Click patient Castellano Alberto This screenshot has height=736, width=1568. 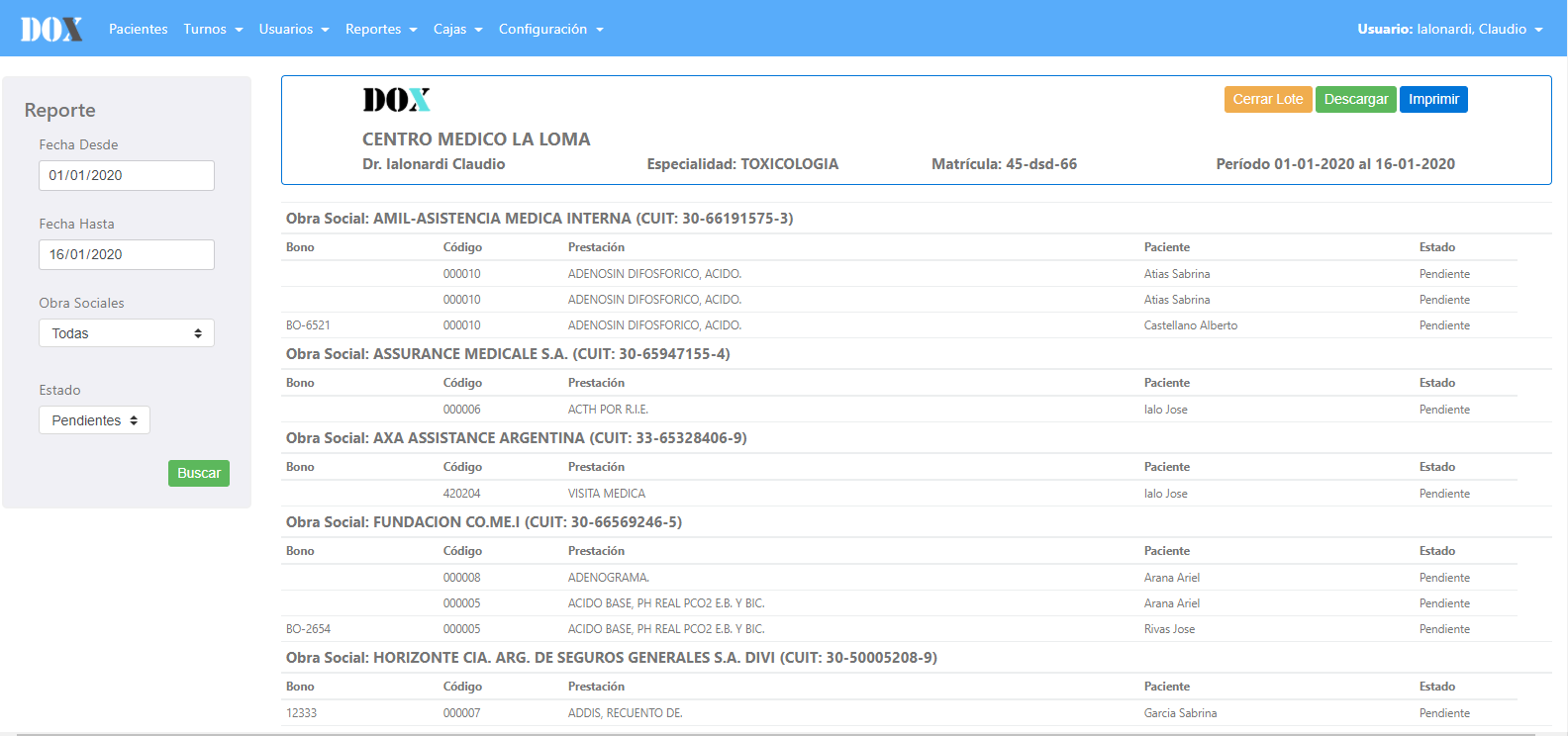pyautogui.click(x=1191, y=325)
